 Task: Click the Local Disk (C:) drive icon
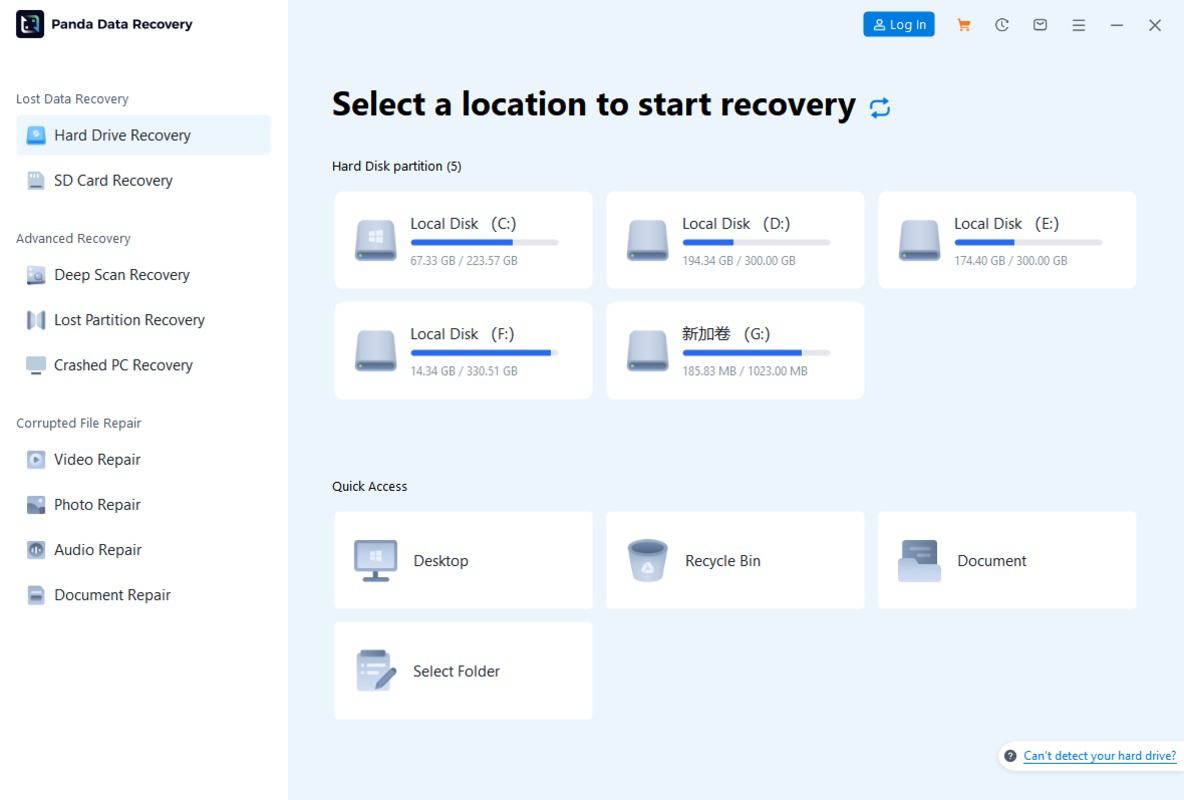tap(376, 240)
